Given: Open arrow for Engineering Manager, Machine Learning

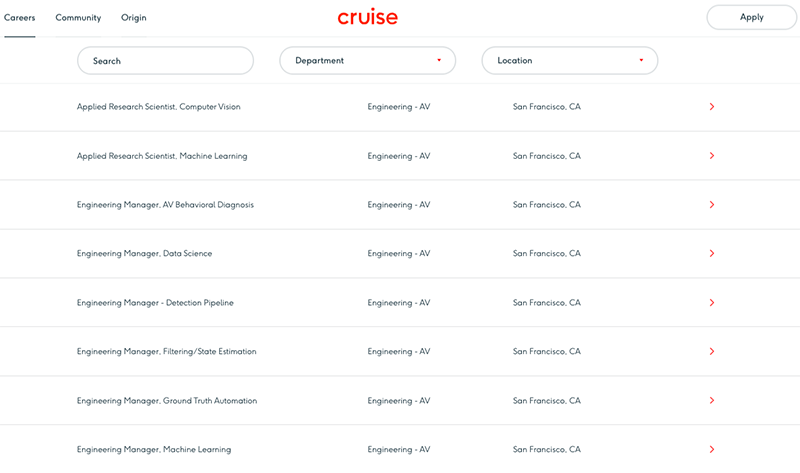Looking at the screenshot, I should (x=711, y=450).
